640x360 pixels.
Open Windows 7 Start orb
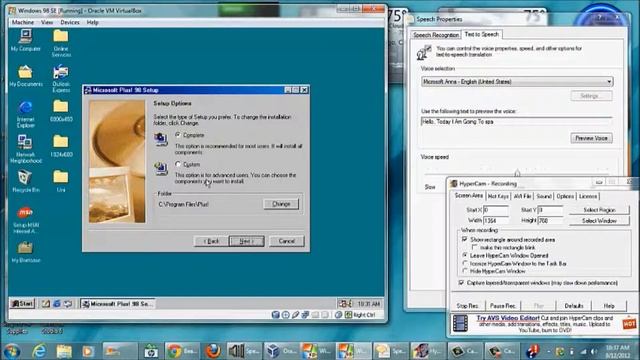click(x=12, y=351)
